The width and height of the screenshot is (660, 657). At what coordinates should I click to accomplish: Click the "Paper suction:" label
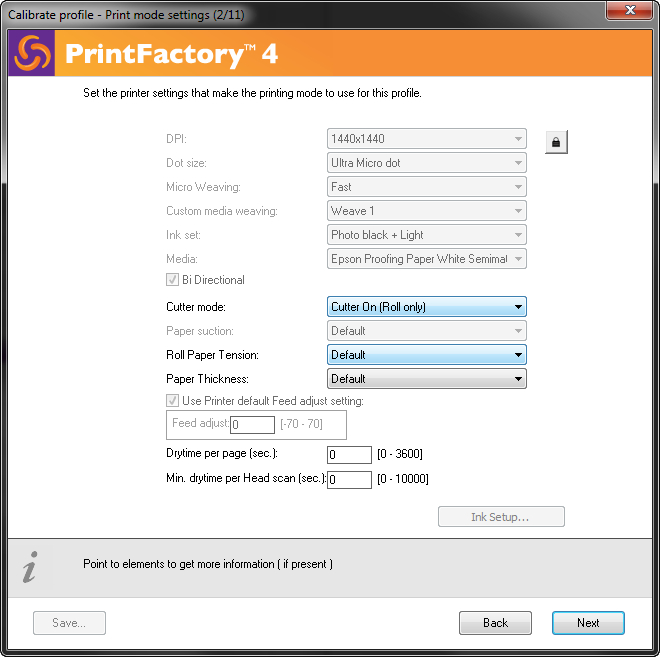click(x=200, y=331)
